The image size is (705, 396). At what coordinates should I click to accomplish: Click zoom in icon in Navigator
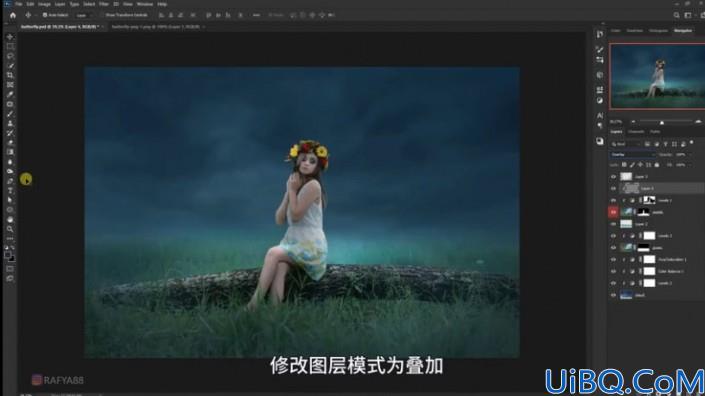[x=698, y=122]
